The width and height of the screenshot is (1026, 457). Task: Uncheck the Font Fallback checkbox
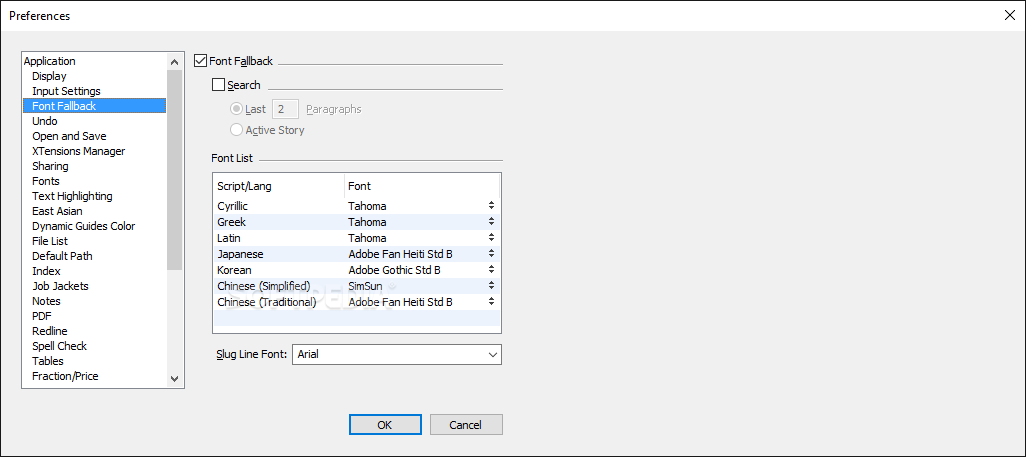(201, 61)
